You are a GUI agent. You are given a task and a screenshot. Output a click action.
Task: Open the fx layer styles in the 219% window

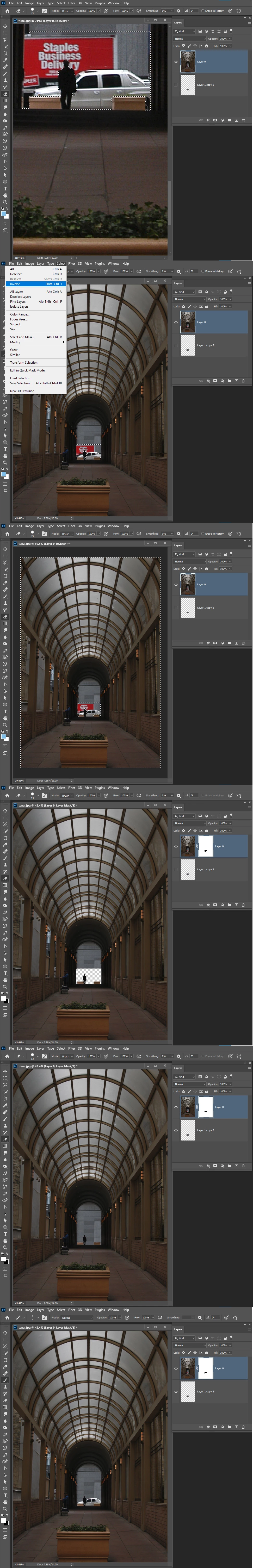[208, 121]
